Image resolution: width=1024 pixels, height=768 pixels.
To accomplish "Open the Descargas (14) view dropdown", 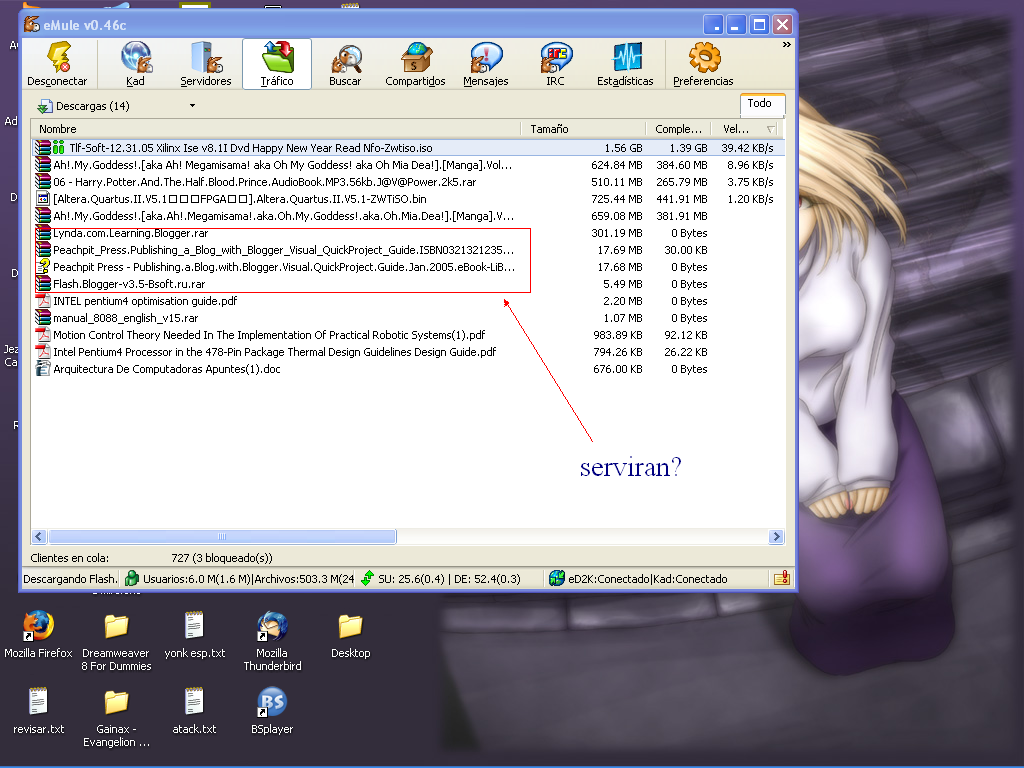I will 192,106.
